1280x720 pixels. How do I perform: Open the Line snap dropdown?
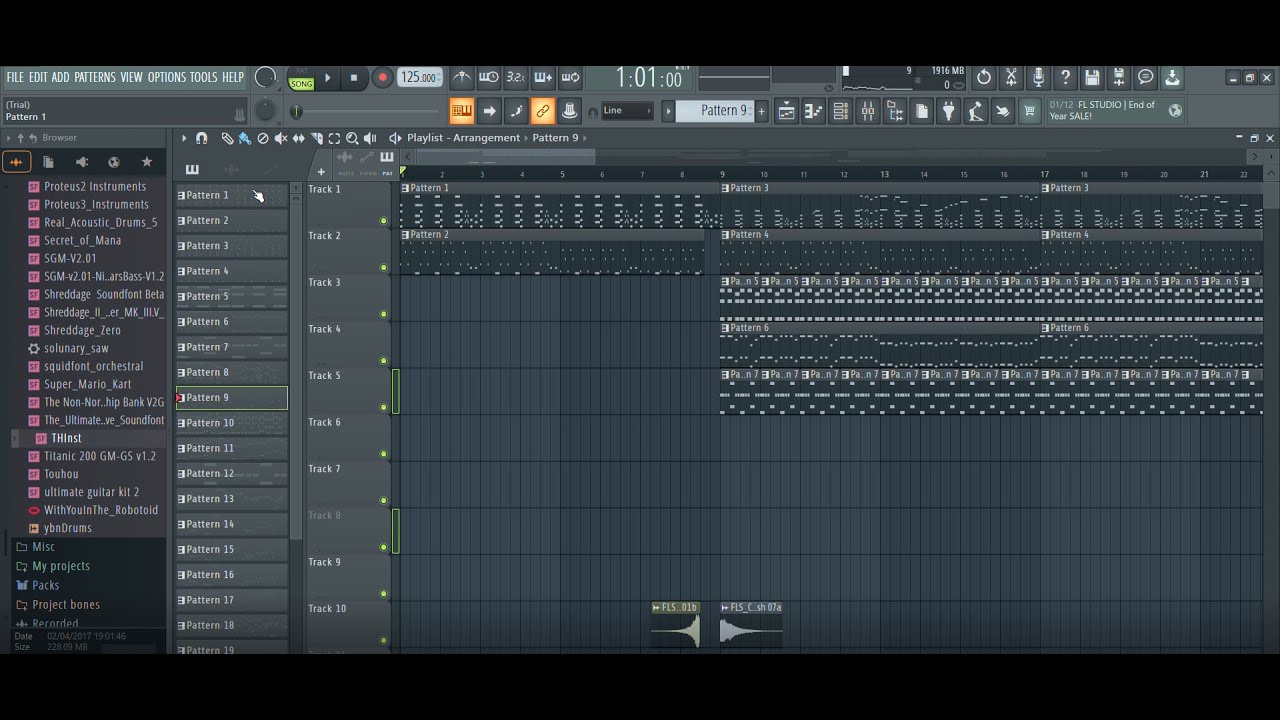click(x=627, y=111)
